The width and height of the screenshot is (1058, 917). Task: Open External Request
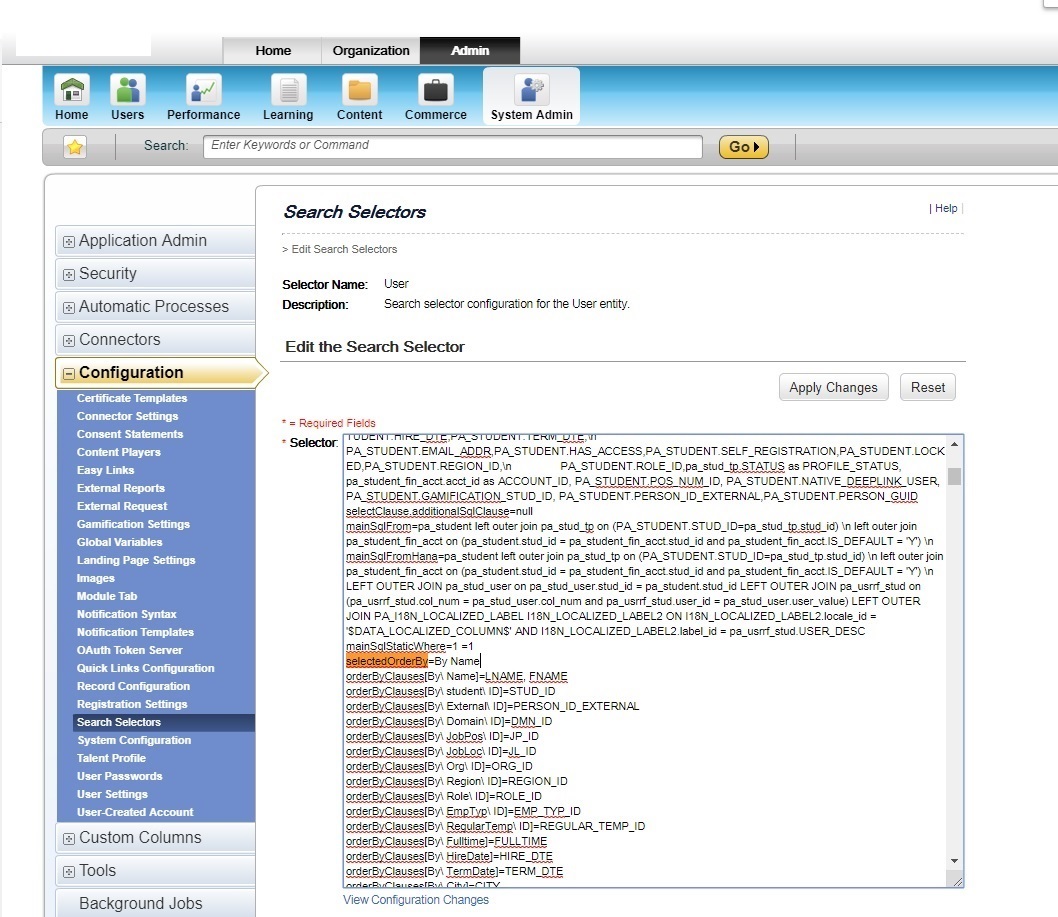[122, 506]
